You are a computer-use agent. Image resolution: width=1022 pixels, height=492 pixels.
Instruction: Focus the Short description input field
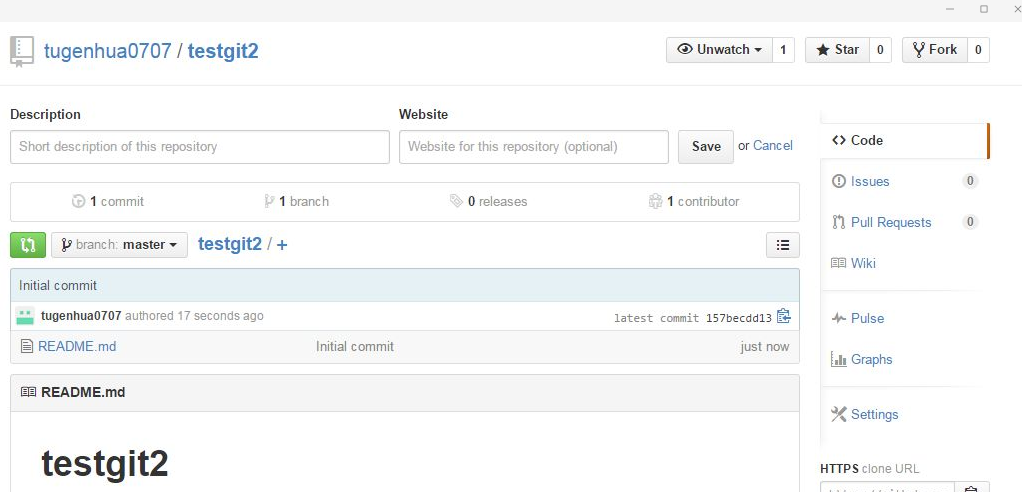200,147
